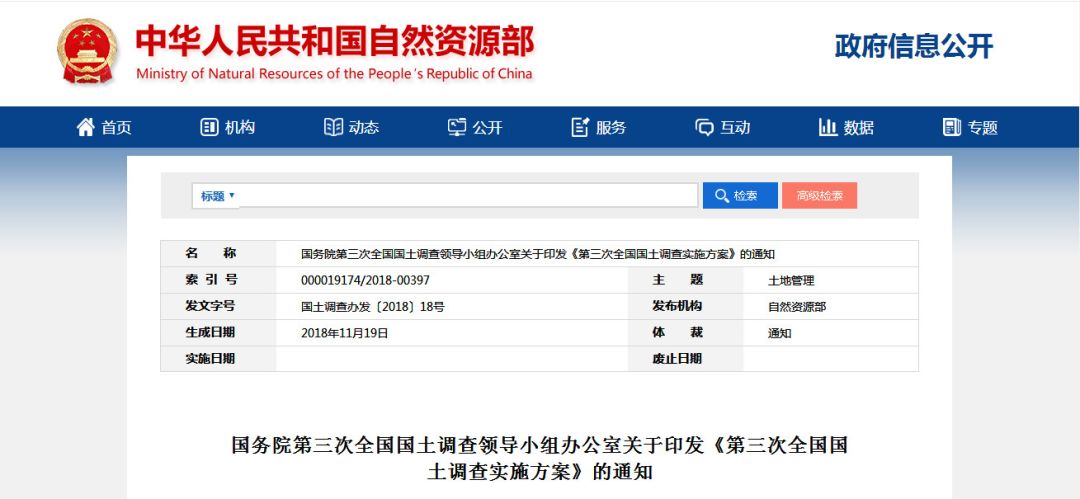The width and height of the screenshot is (1080, 499).
Task: Click the bar chart icon for 数据
Action: 828,127
